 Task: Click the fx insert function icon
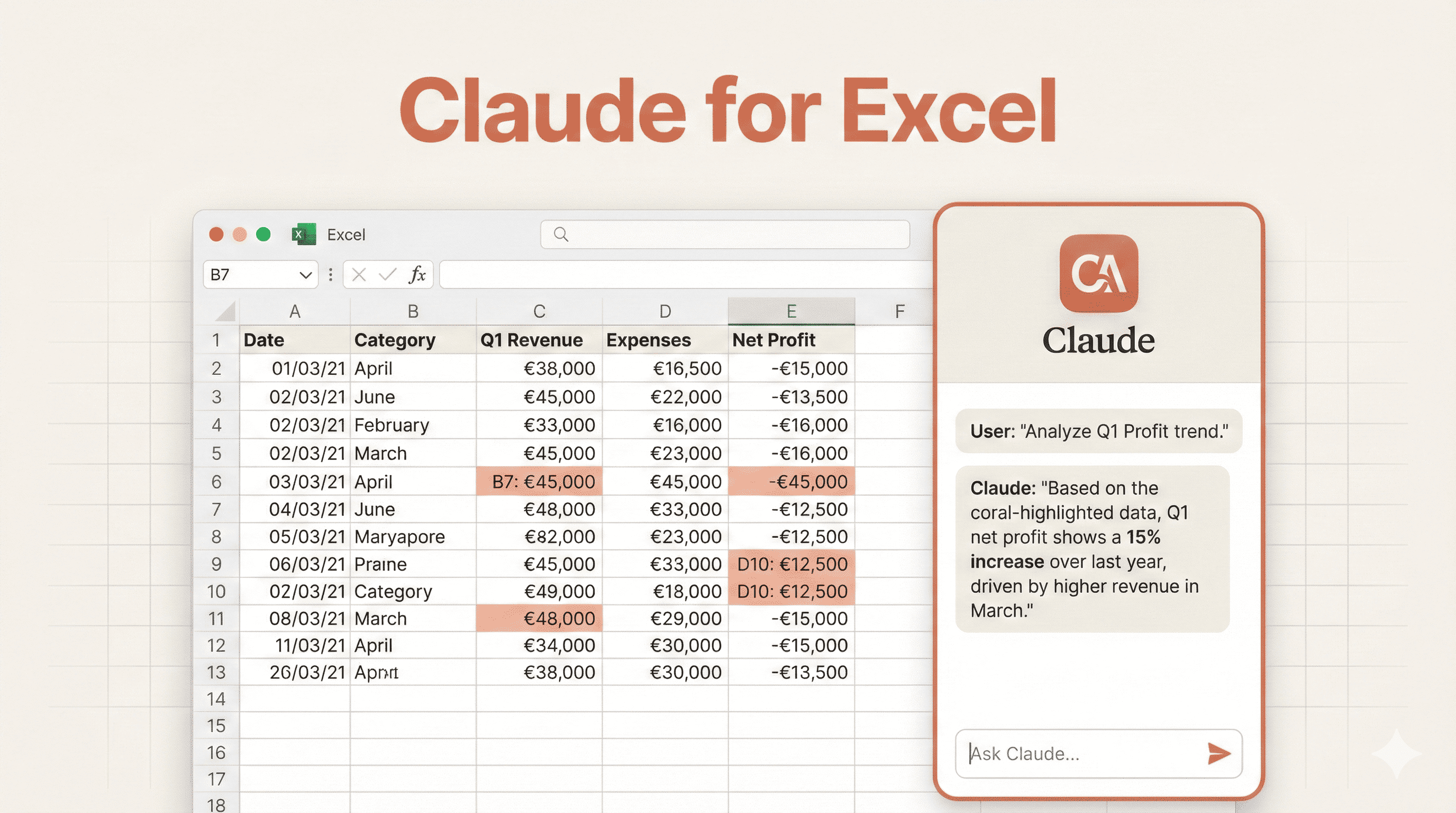[x=417, y=275]
